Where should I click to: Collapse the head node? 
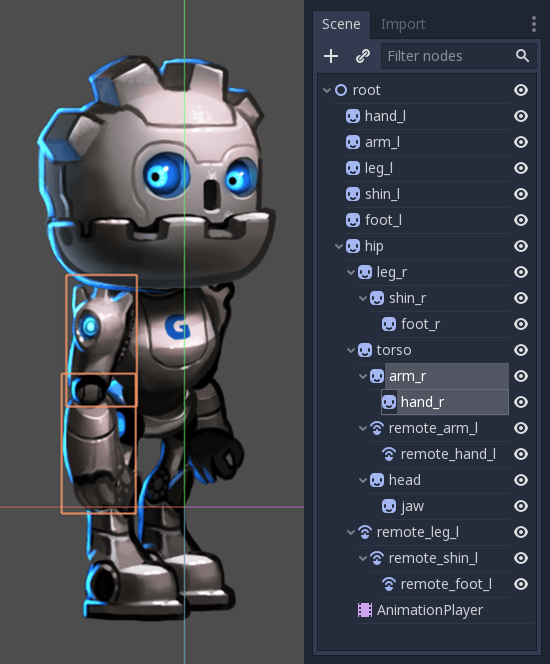(362, 480)
